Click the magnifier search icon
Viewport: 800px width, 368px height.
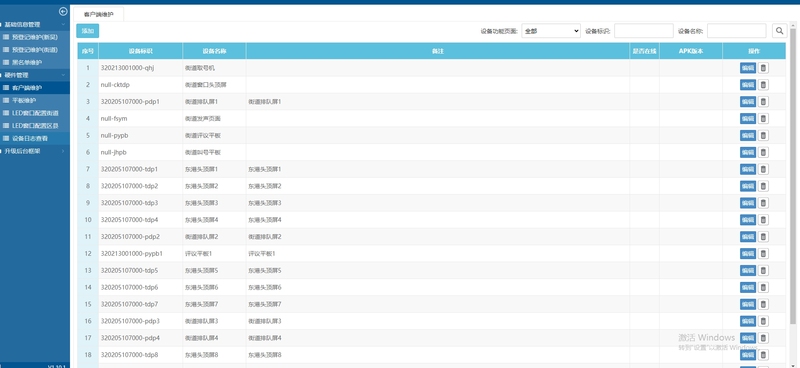click(x=779, y=31)
